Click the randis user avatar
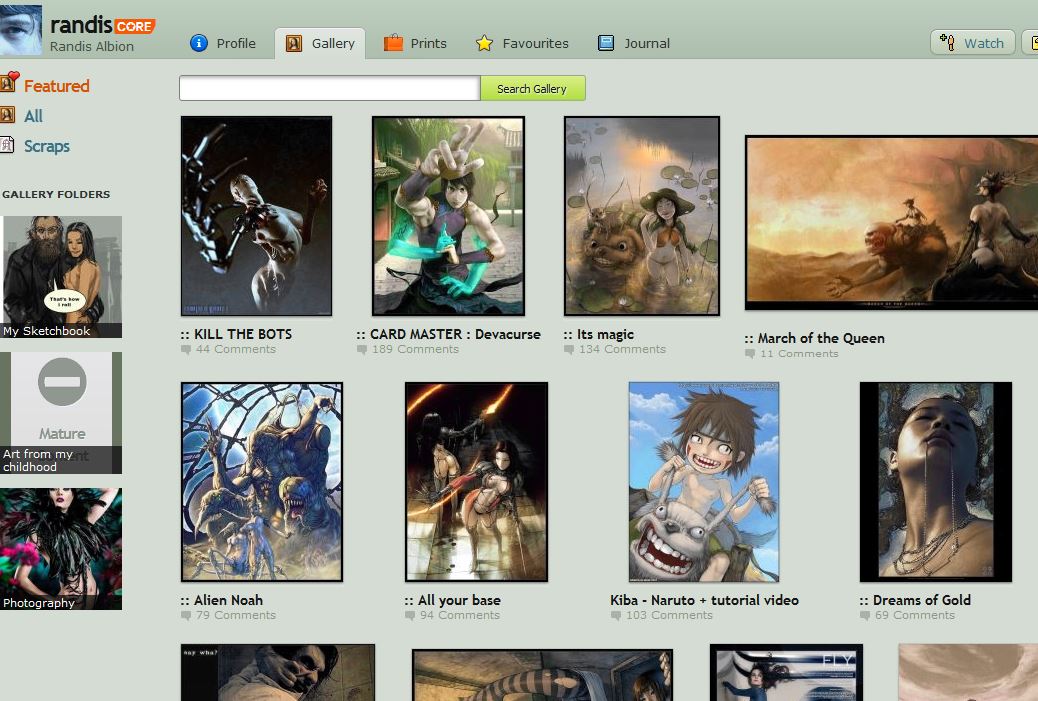 (x=21, y=30)
